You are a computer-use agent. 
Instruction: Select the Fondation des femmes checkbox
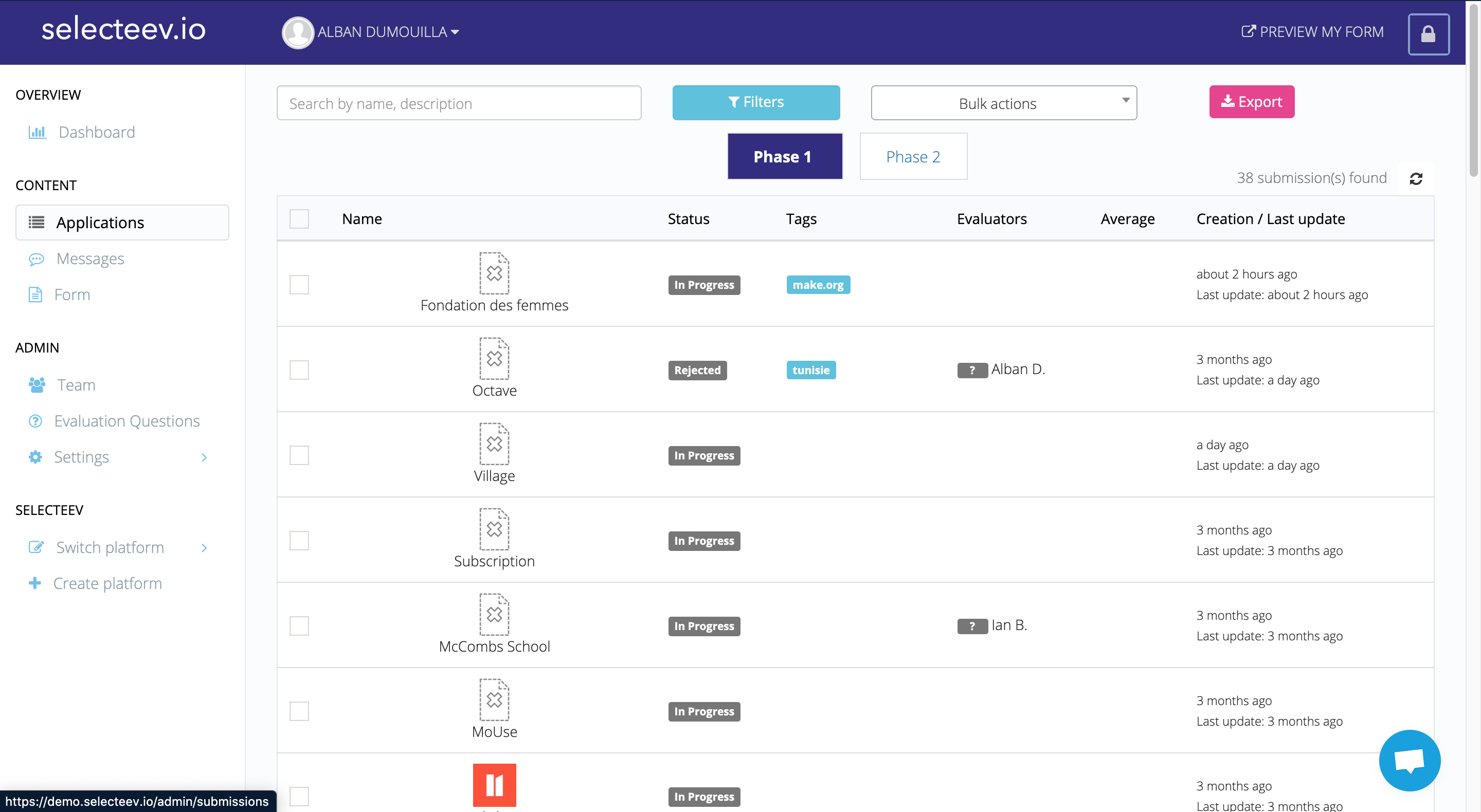[299, 285]
